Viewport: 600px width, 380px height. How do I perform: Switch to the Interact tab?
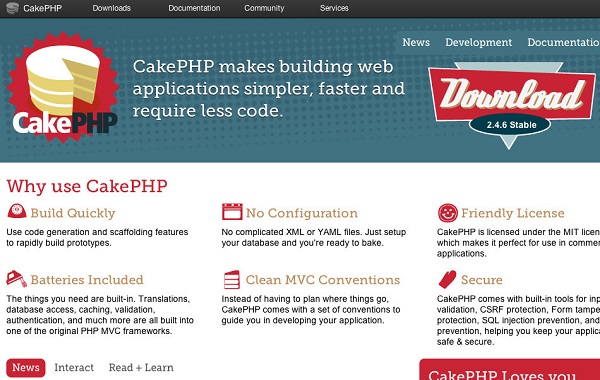click(x=74, y=367)
